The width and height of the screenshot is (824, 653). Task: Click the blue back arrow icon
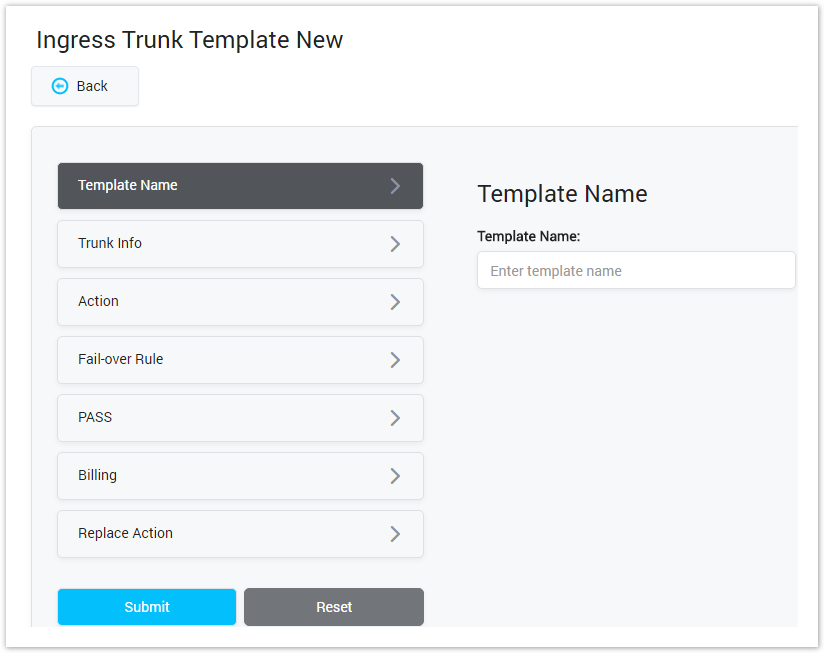(60, 86)
